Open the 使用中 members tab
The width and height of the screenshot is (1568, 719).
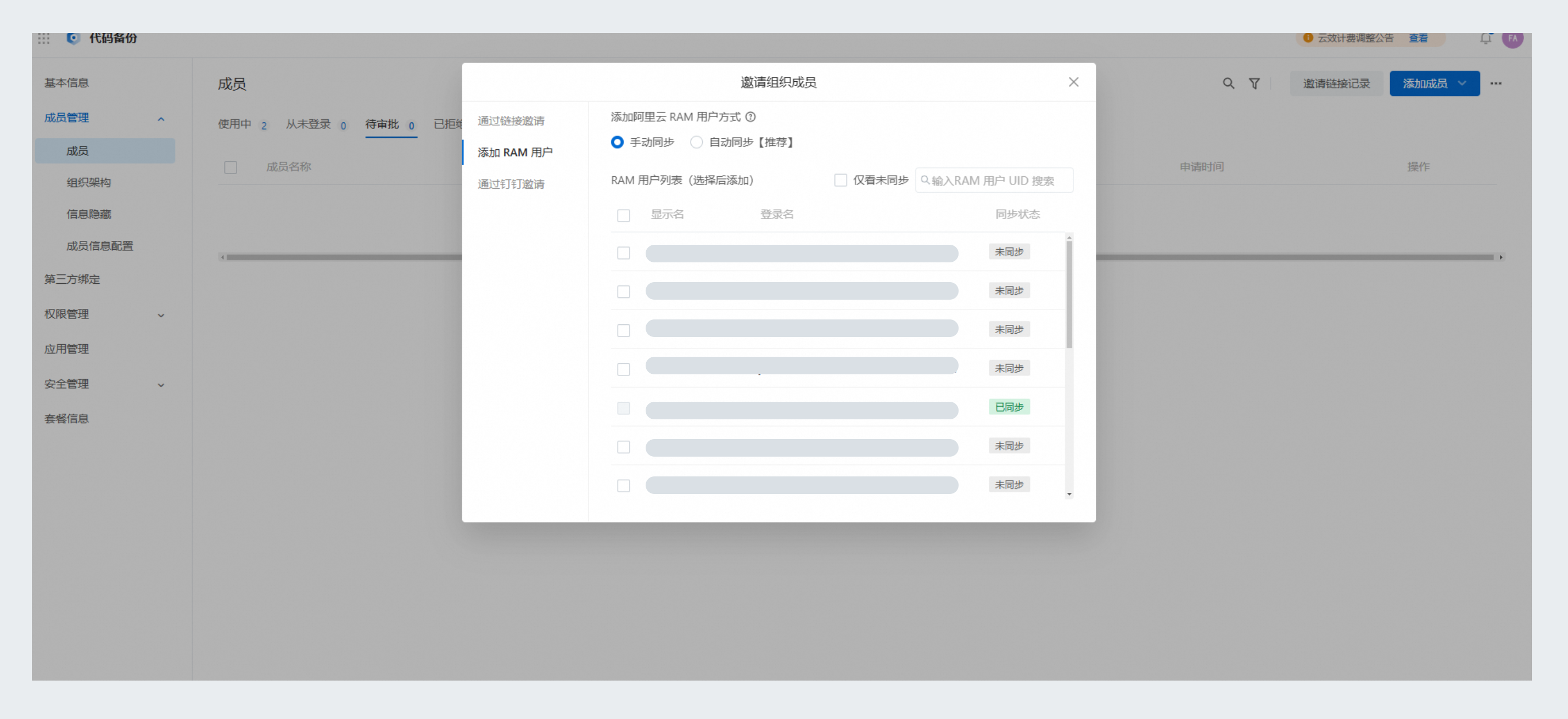242,125
